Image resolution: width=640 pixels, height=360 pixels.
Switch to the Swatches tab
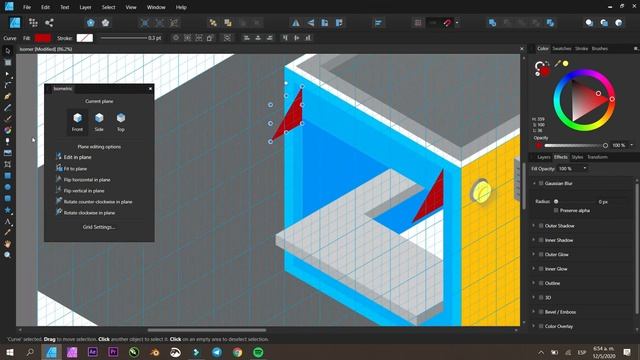click(x=562, y=49)
